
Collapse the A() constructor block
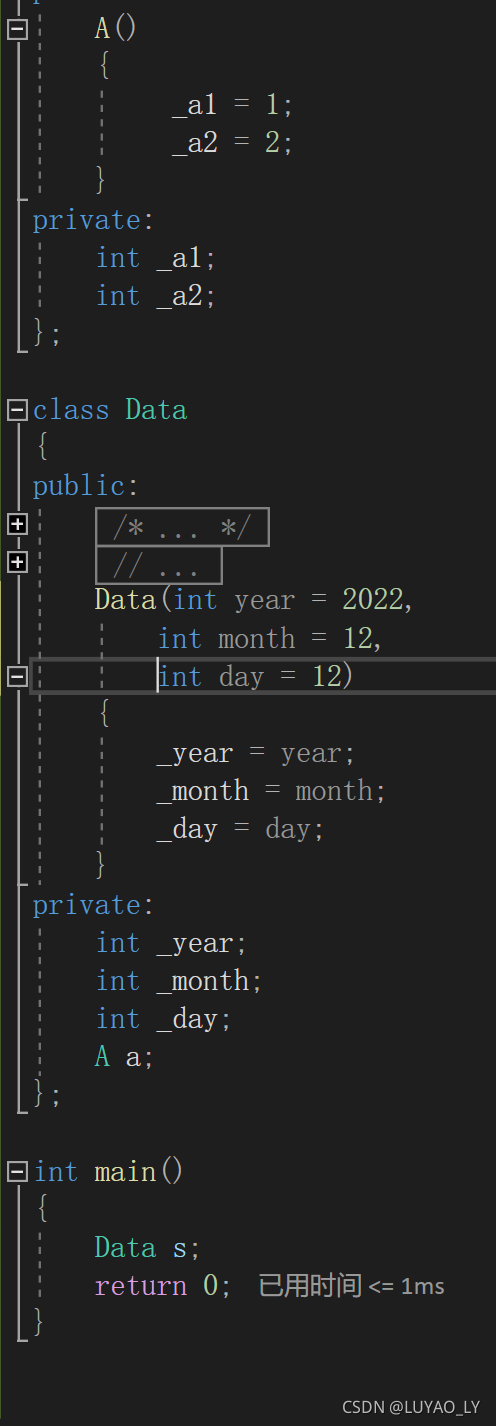coord(16,29)
